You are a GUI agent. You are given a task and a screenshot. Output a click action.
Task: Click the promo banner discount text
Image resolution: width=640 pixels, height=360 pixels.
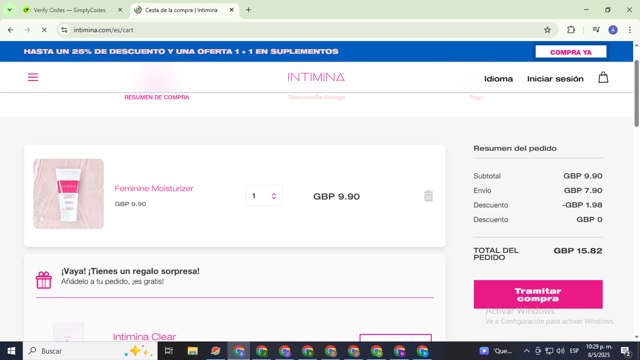point(181,51)
